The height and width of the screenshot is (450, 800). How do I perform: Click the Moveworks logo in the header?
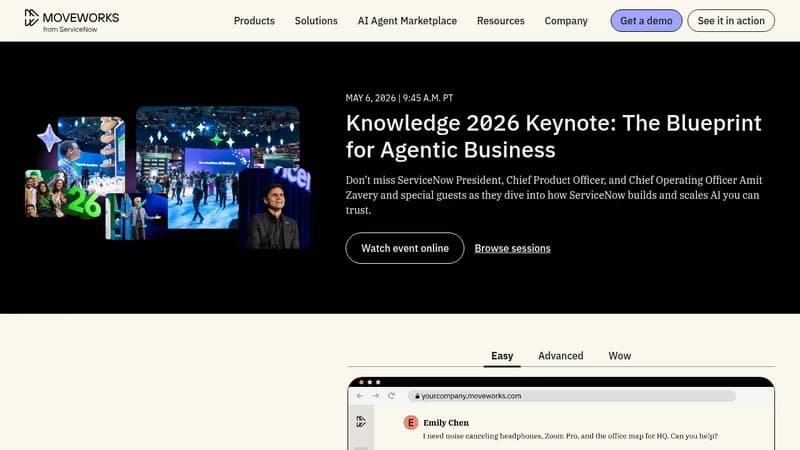71,20
